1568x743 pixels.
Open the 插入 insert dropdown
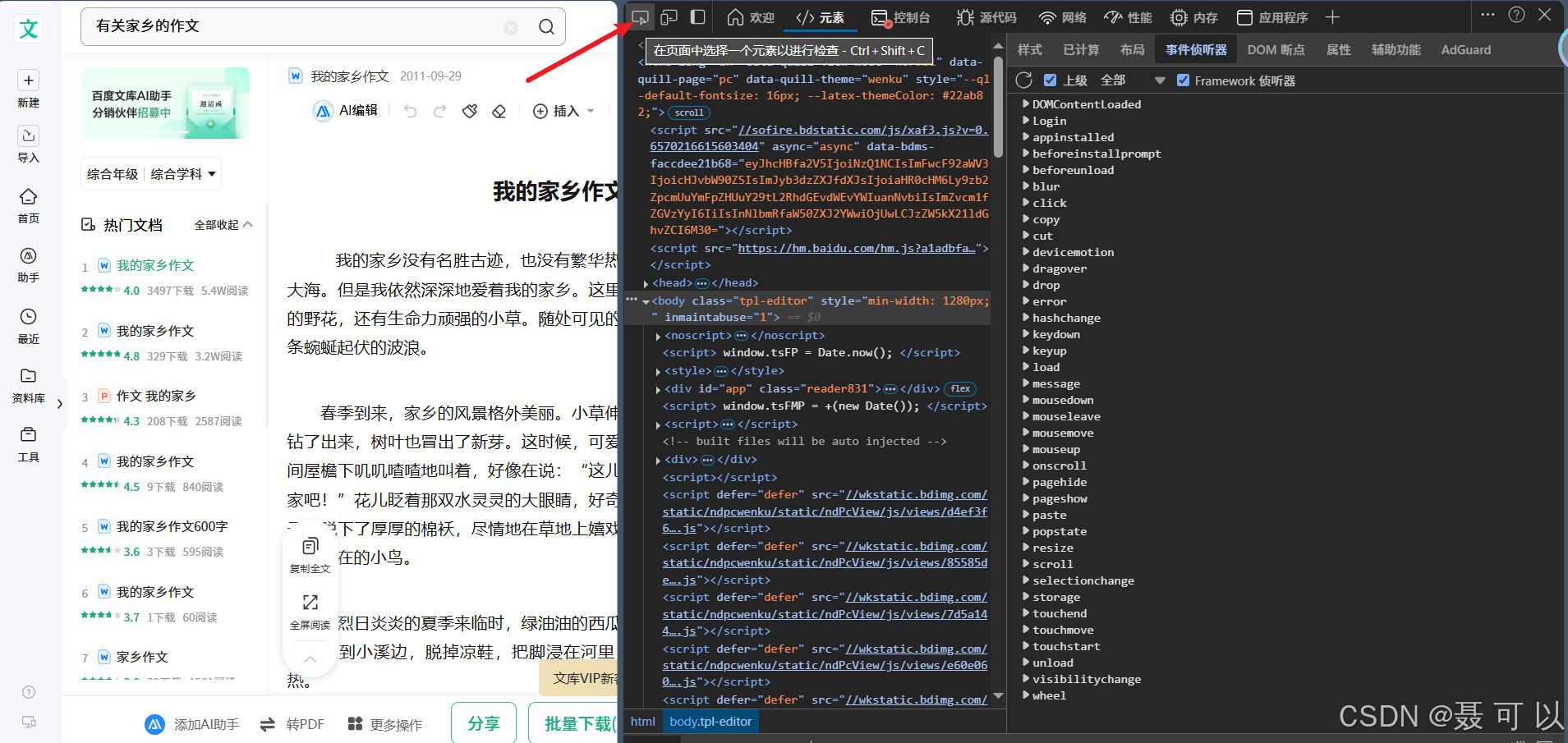(x=563, y=111)
